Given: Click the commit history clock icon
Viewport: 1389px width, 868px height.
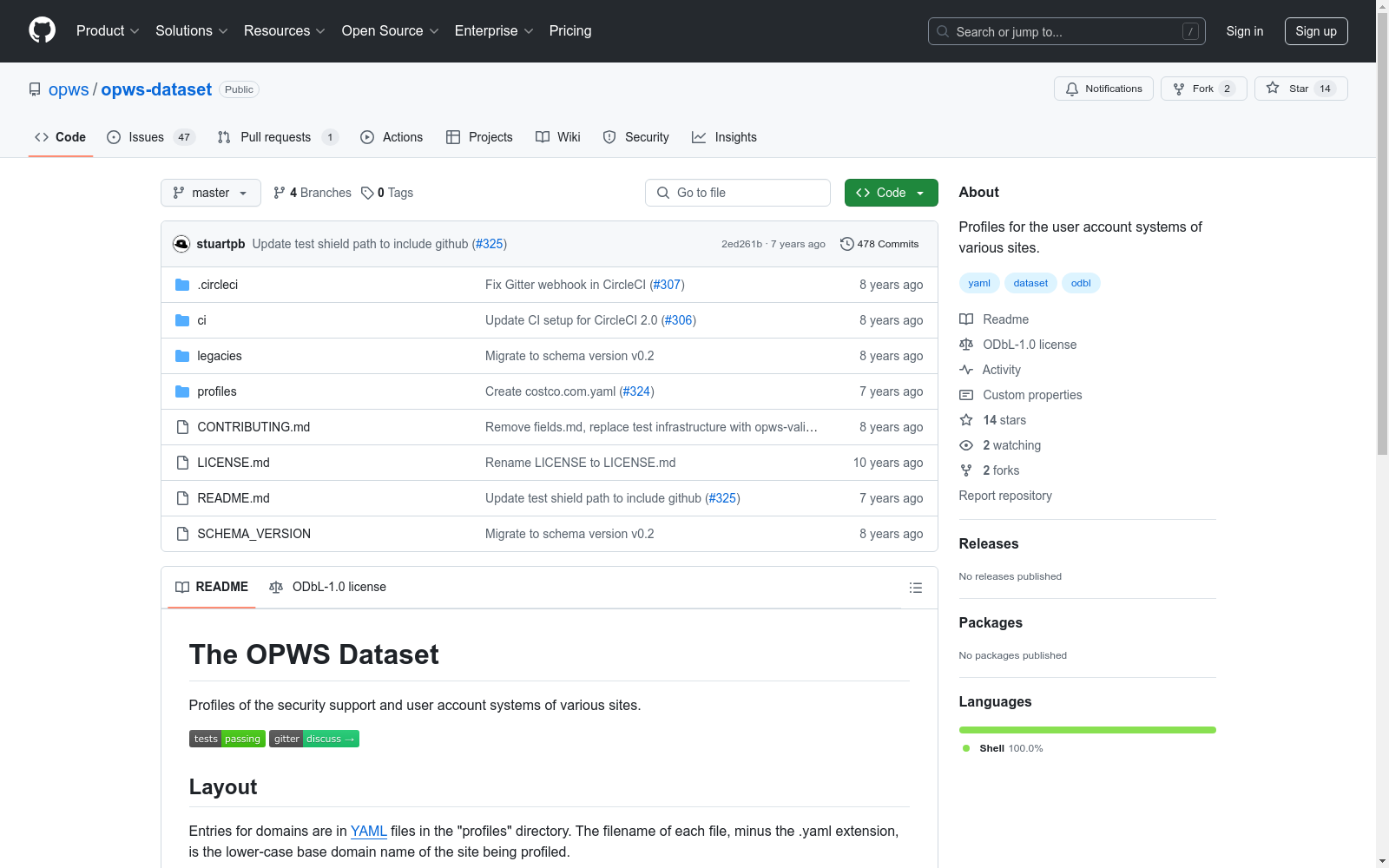Looking at the screenshot, I should pyautogui.click(x=847, y=244).
